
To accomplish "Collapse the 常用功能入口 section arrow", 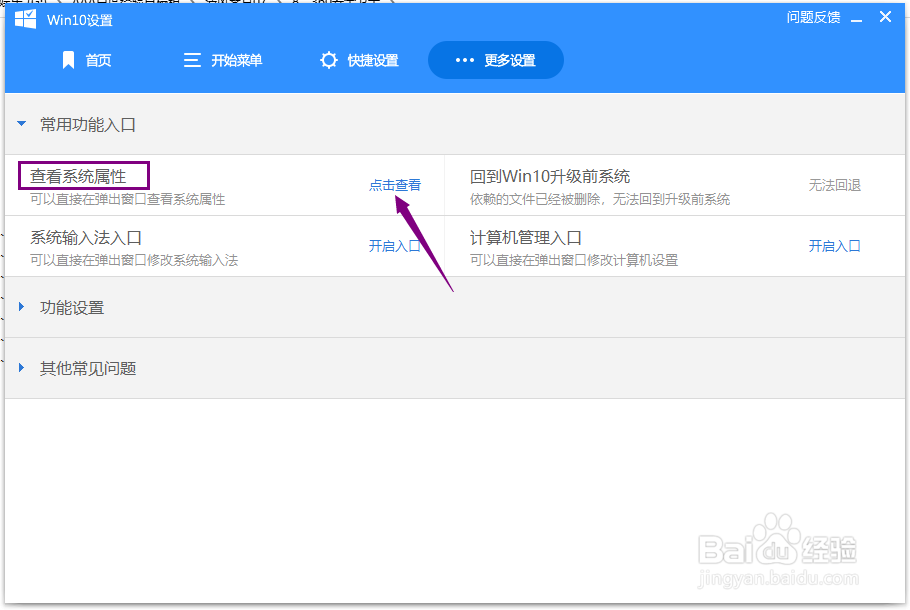I will pyautogui.click(x=21, y=124).
